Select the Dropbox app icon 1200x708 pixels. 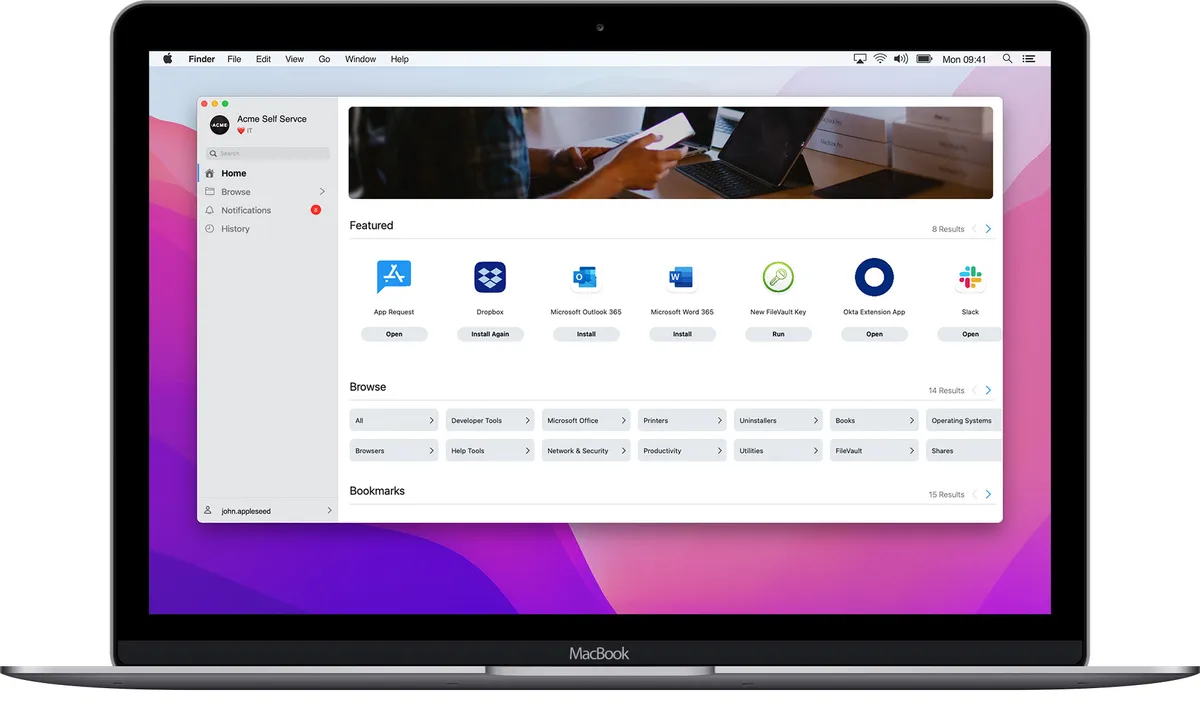[490, 276]
